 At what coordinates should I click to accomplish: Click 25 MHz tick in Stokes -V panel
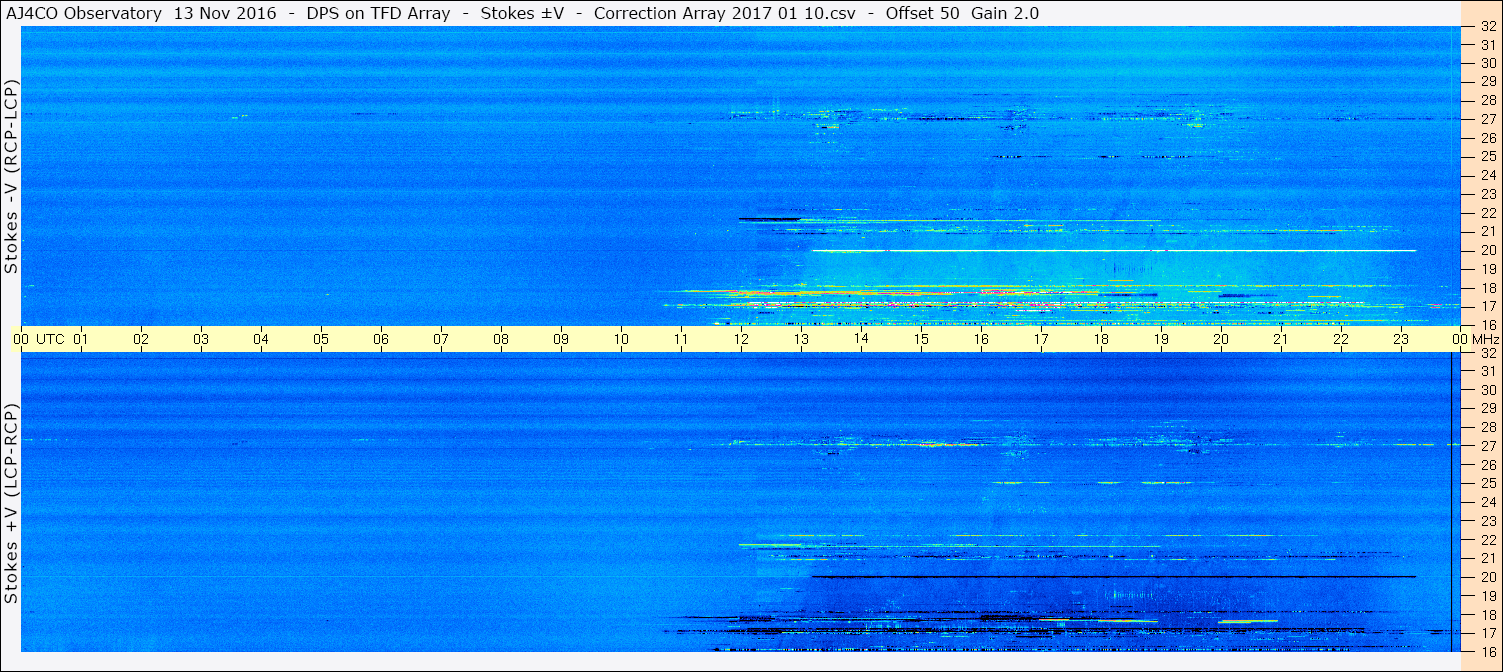click(x=1488, y=157)
